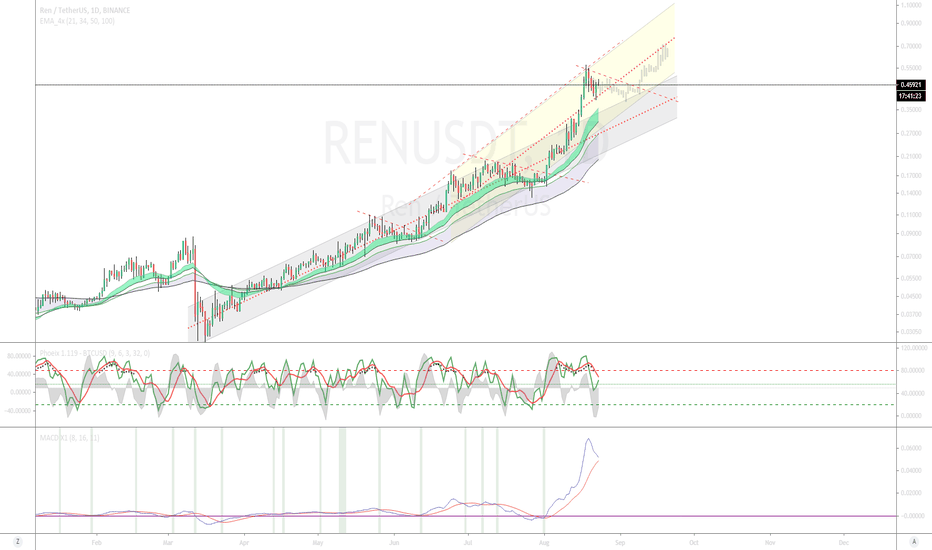Screen dimensions: 932x550
Task: Toggle auto scale with the A button
Action: (x=914, y=542)
